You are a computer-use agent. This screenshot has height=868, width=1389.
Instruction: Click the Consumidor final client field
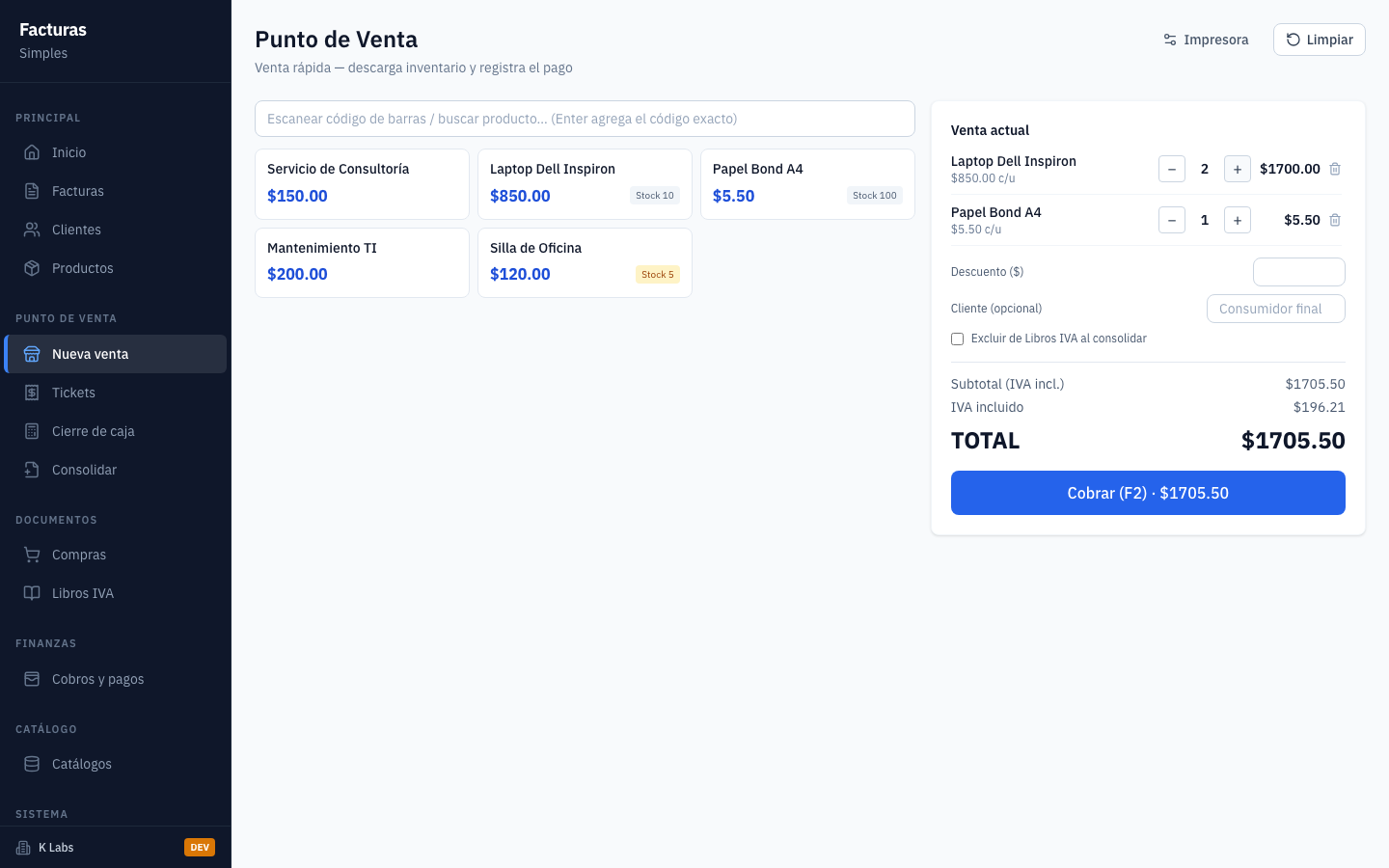pyautogui.click(x=1275, y=309)
